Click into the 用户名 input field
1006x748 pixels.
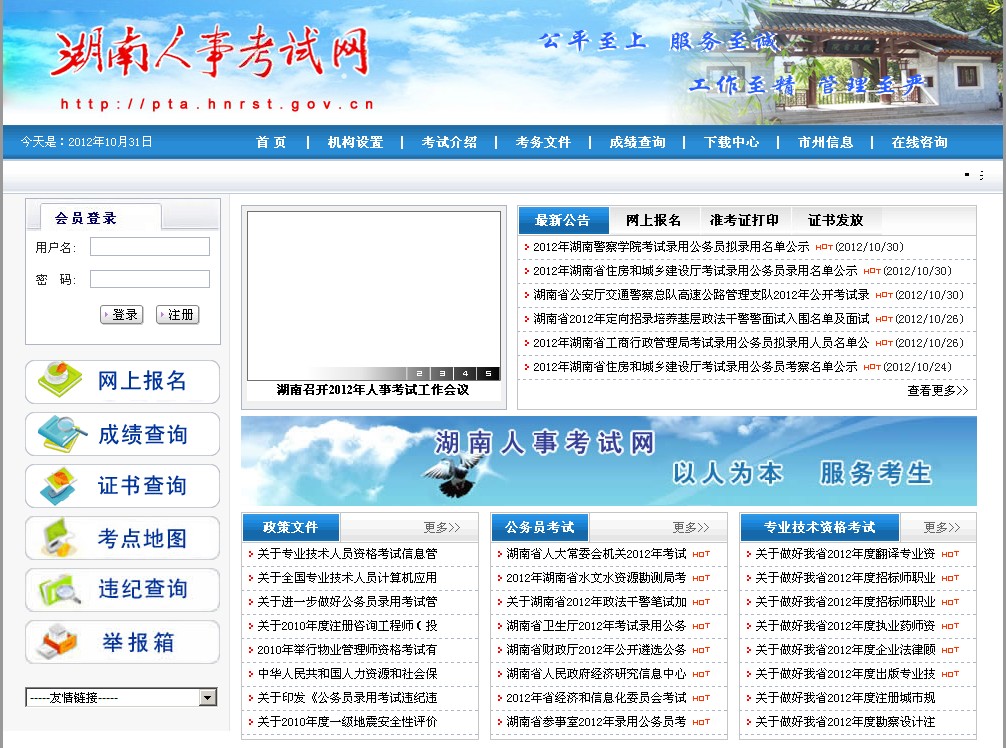(150, 246)
